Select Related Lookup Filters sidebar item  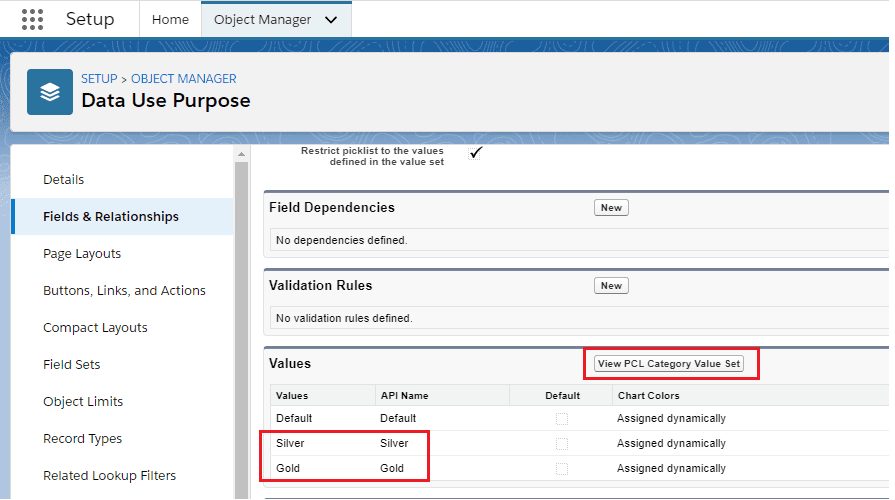tap(109, 476)
